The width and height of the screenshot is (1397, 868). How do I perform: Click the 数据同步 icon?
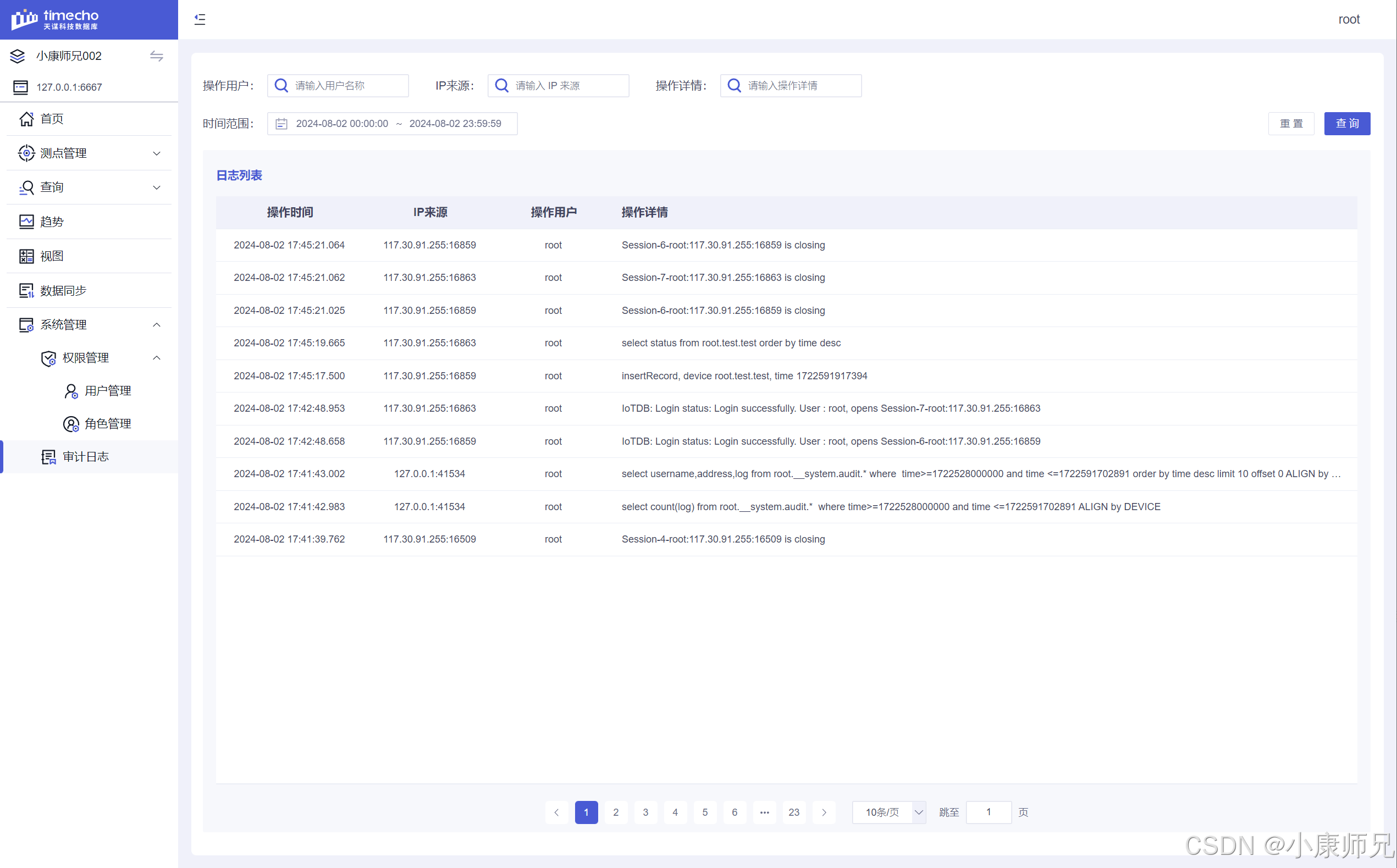coord(26,290)
